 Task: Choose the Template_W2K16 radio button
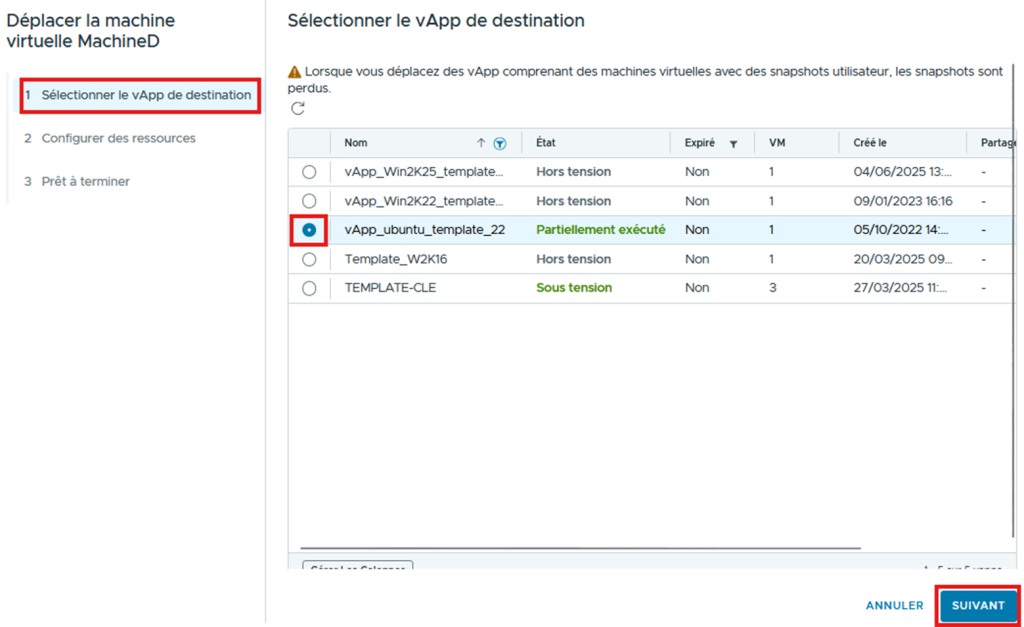[309, 259]
